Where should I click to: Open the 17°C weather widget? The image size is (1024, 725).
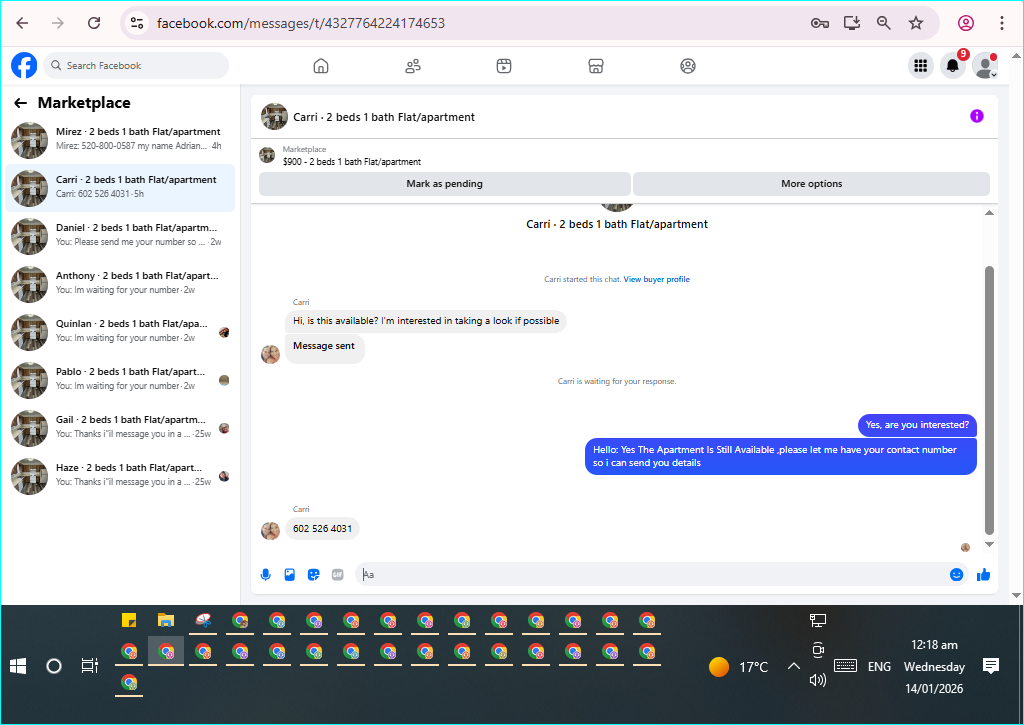[x=739, y=667]
